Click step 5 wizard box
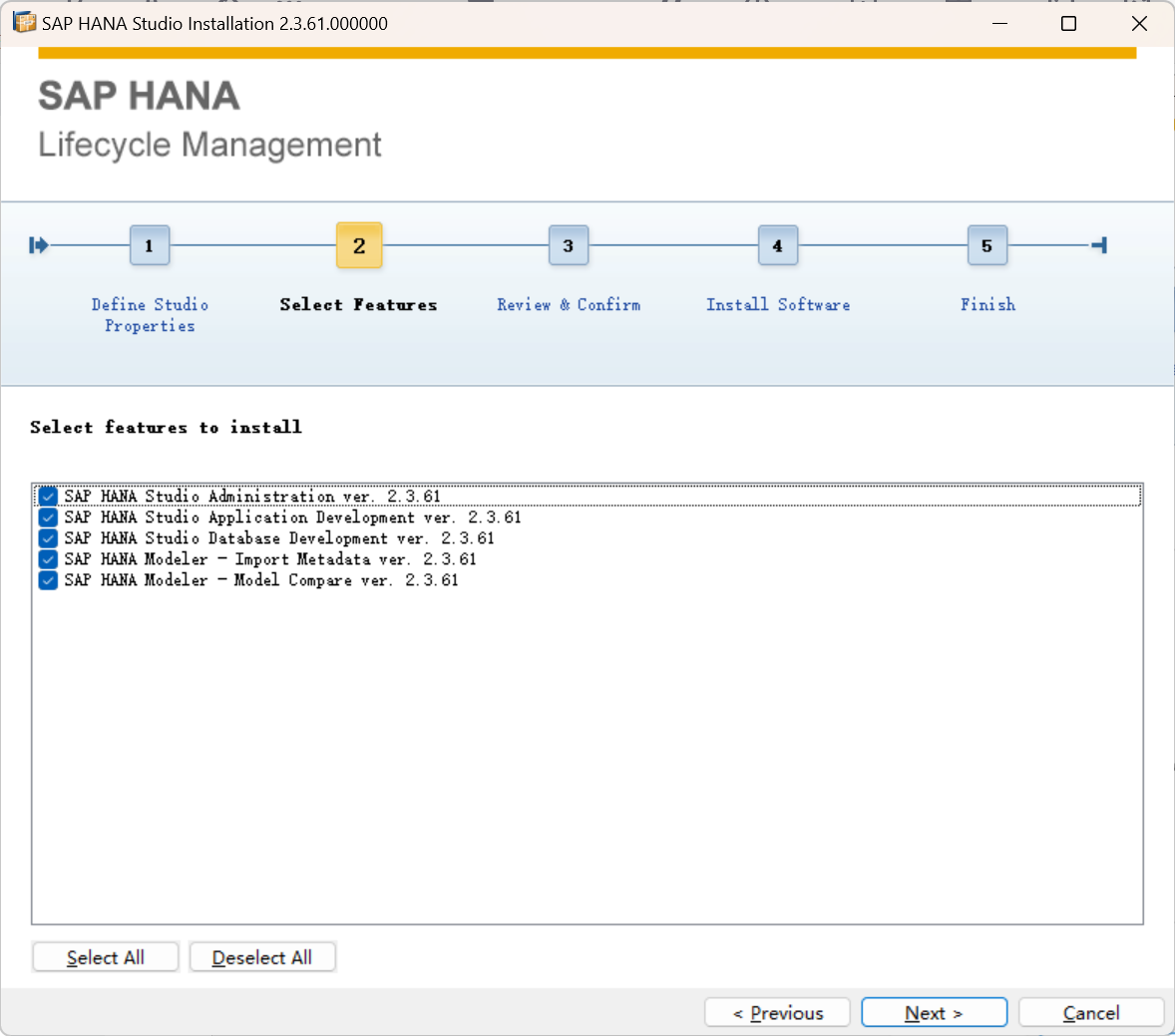1175x1036 pixels. click(986, 245)
